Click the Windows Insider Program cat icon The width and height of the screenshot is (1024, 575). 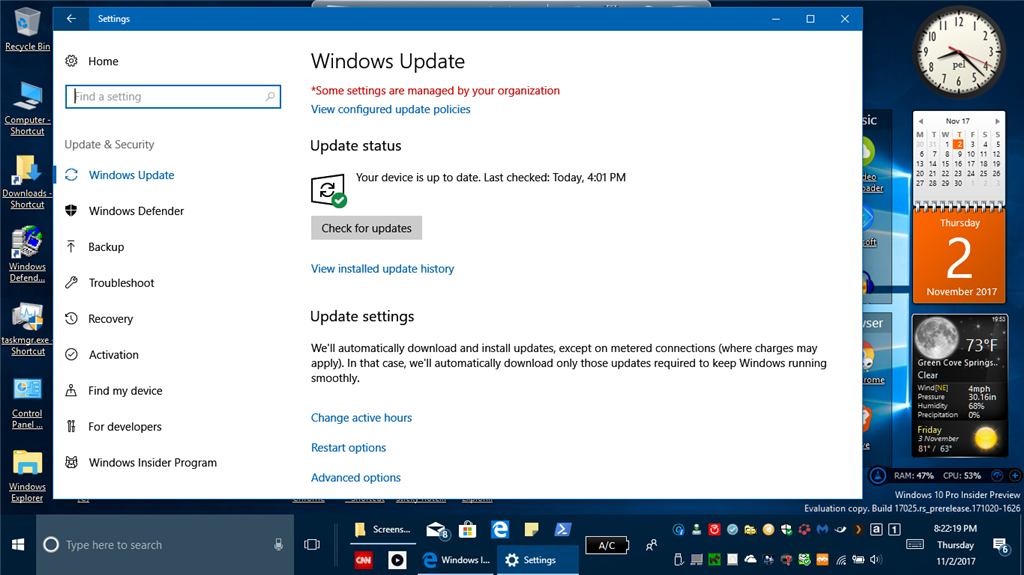pyautogui.click(x=71, y=462)
